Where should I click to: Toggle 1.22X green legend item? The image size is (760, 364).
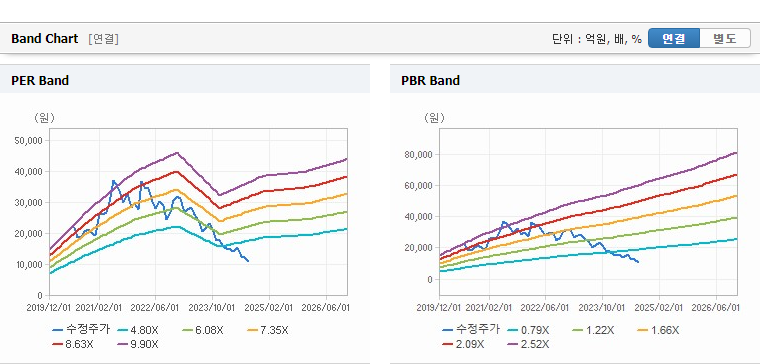click(593, 330)
